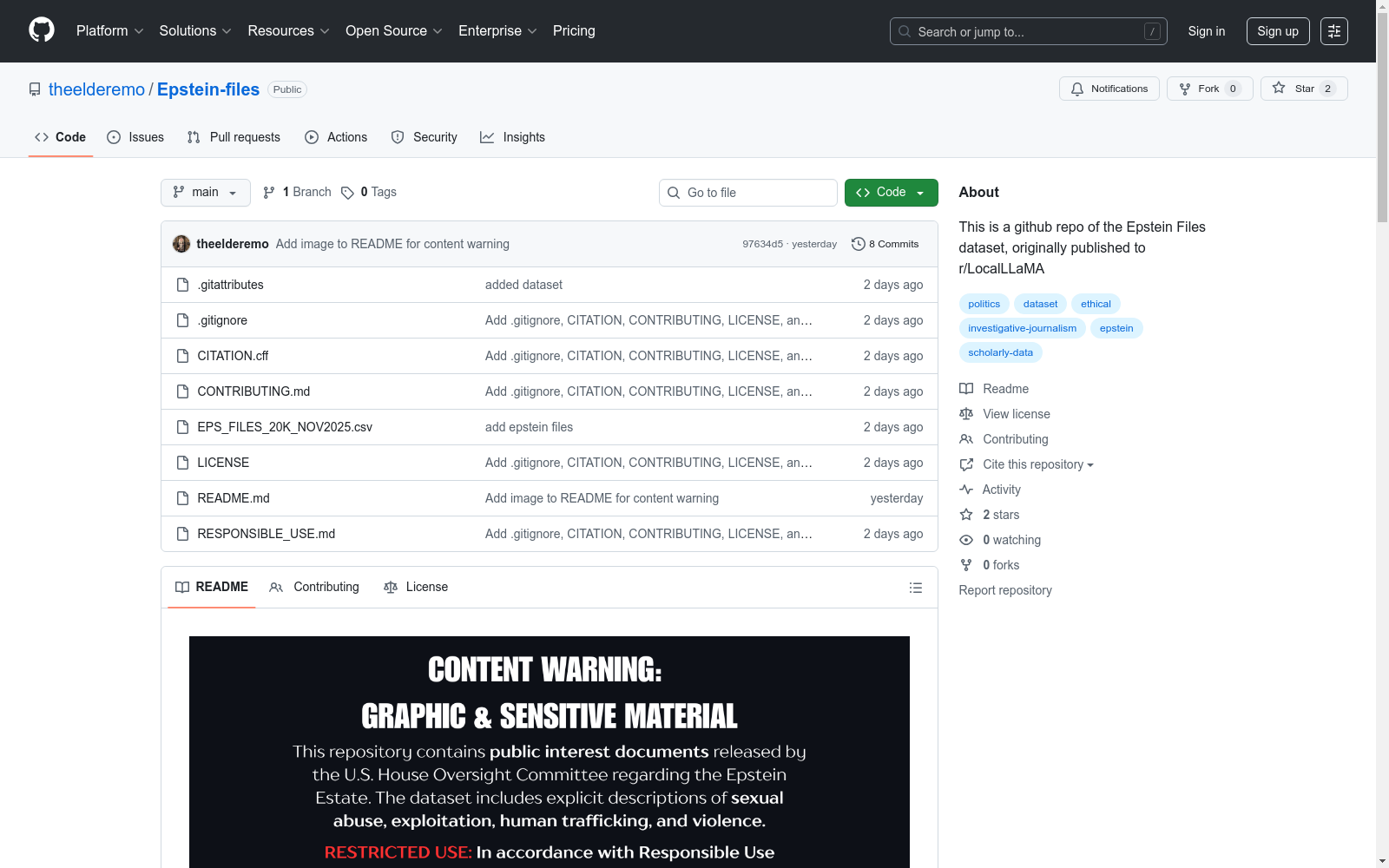The width and height of the screenshot is (1389, 868).
Task: Click the Report repository link
Action: (x=1005, y=590)
